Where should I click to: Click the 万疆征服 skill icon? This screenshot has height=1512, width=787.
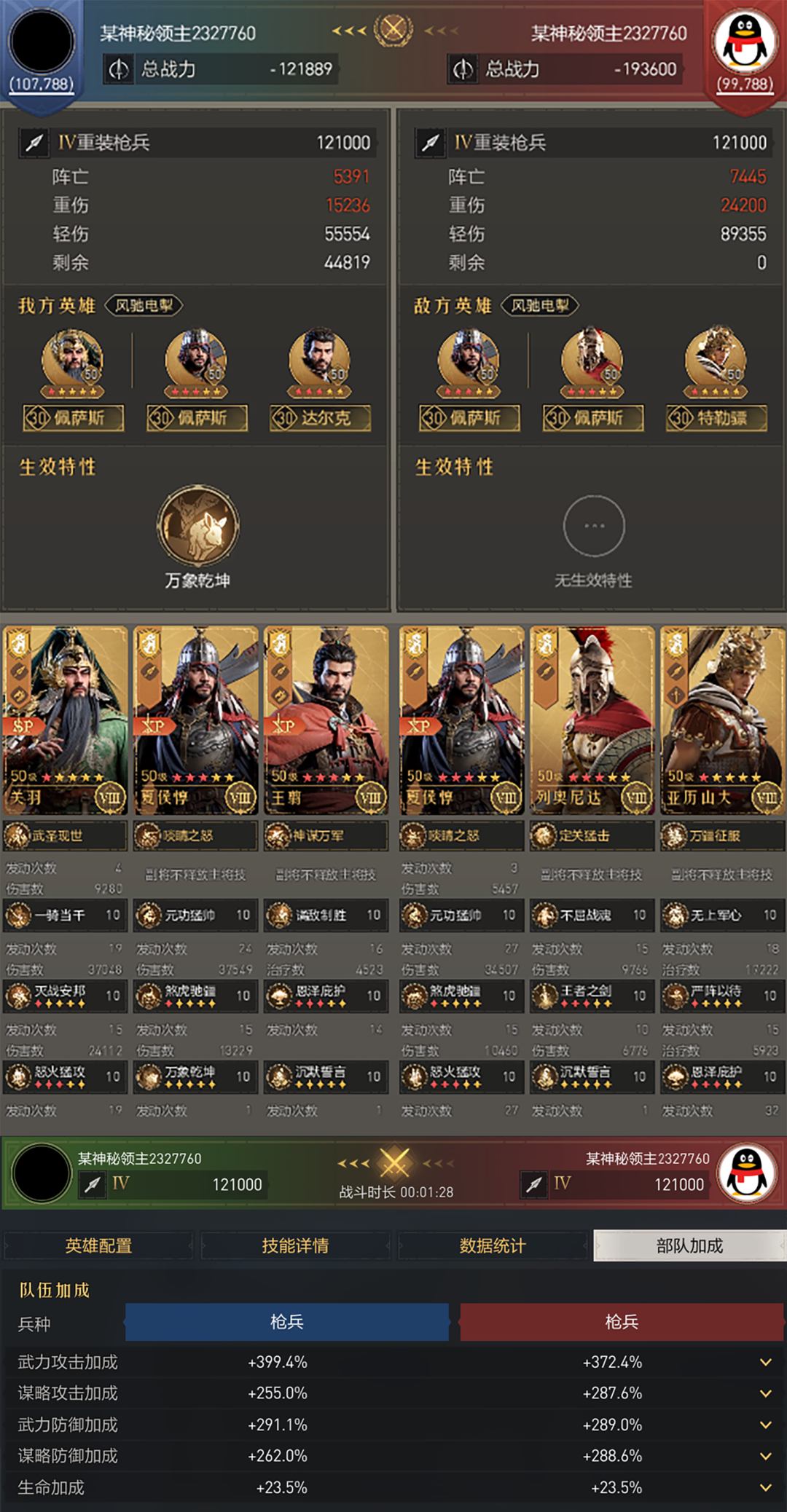click(x=675, y=836)
